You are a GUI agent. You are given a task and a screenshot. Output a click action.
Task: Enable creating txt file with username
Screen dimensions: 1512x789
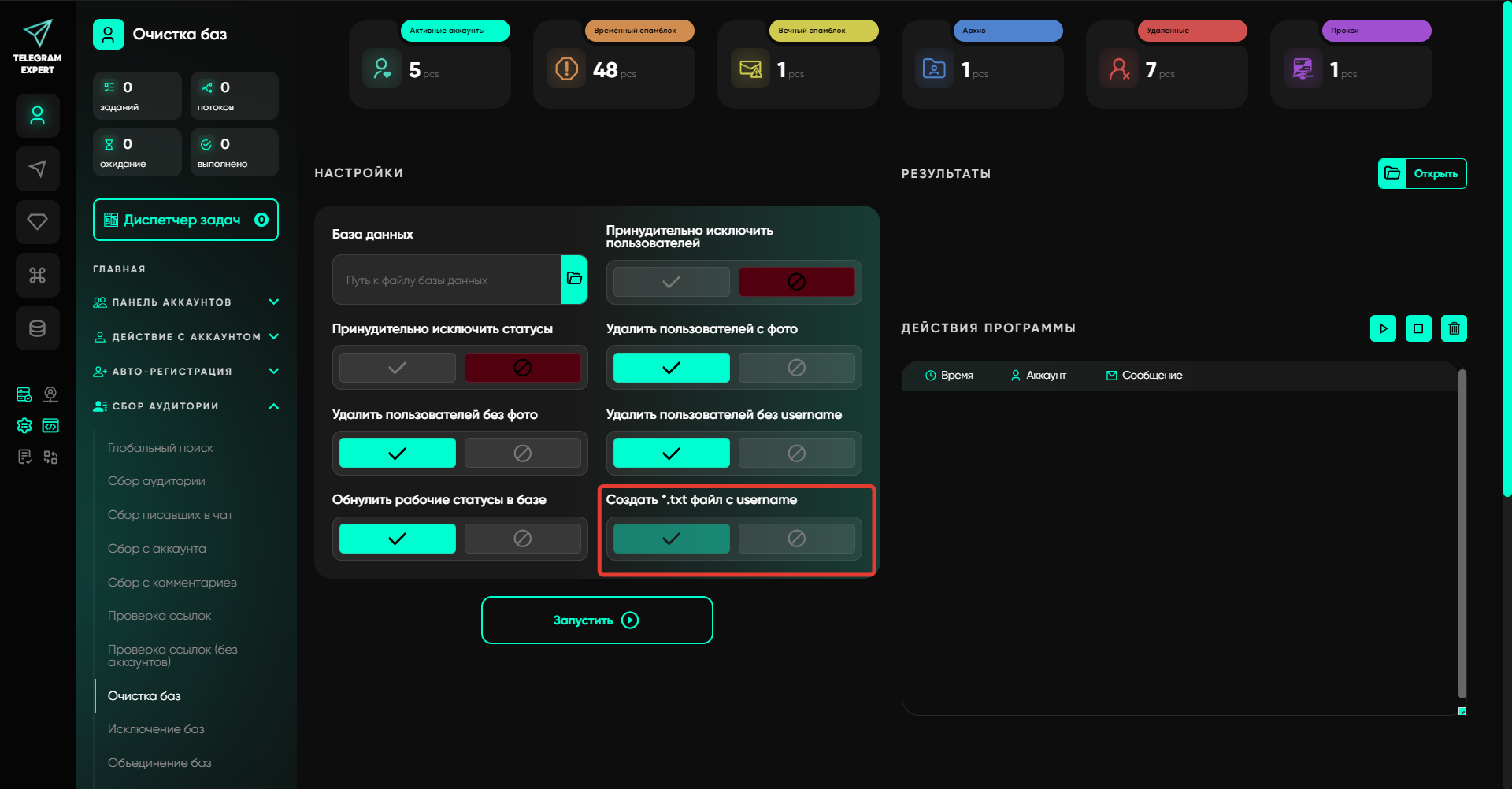[671, 539]
